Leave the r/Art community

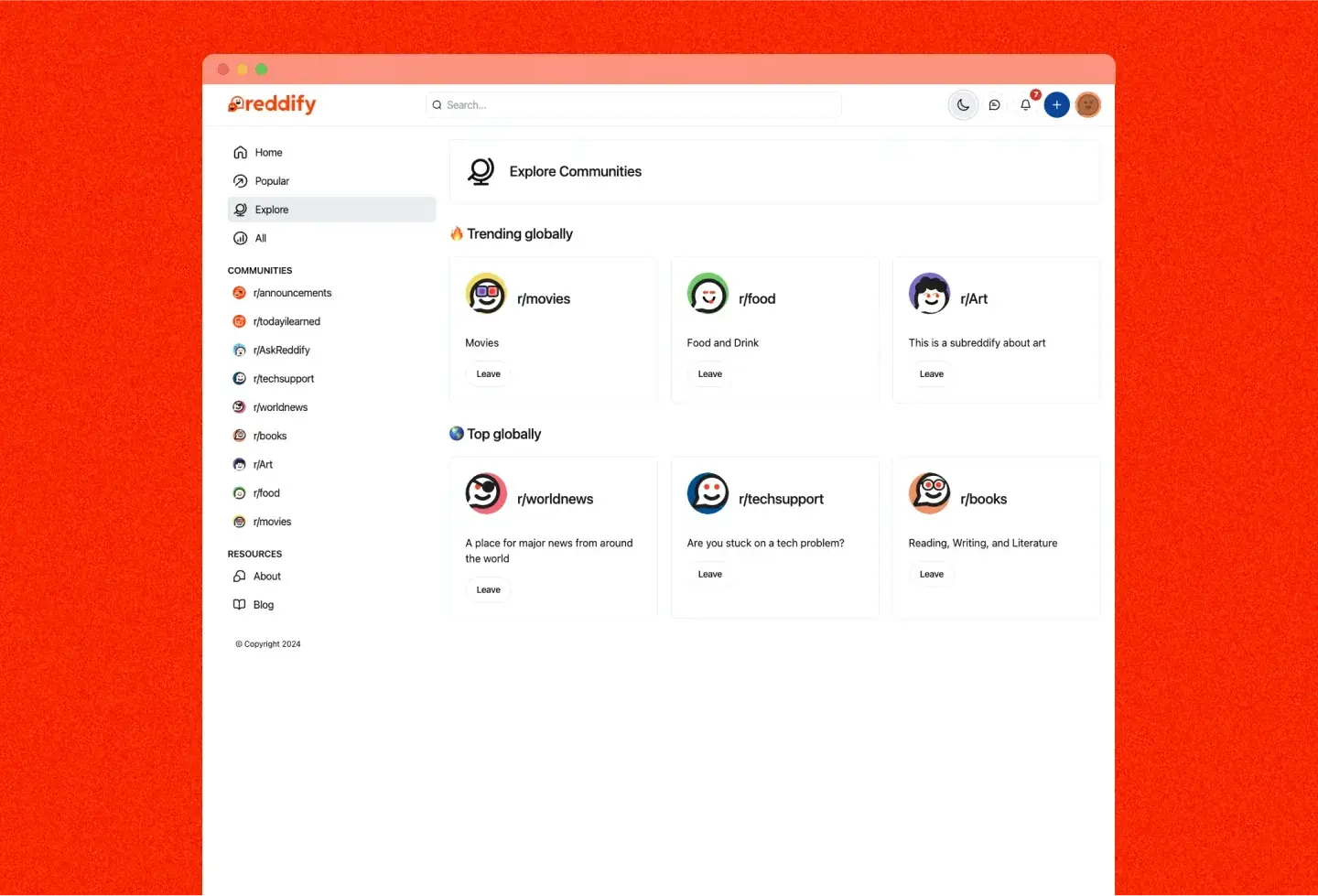tap(932, 374)
